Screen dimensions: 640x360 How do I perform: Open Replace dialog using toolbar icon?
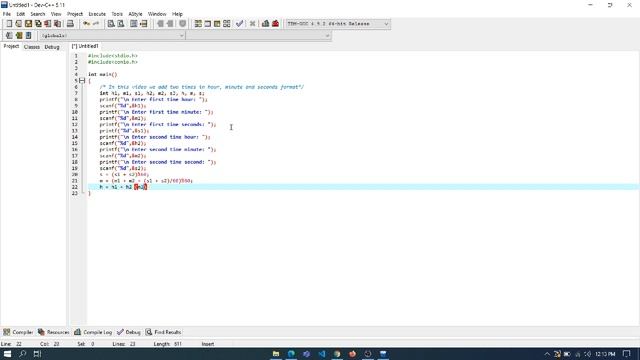tap(121, 24)
